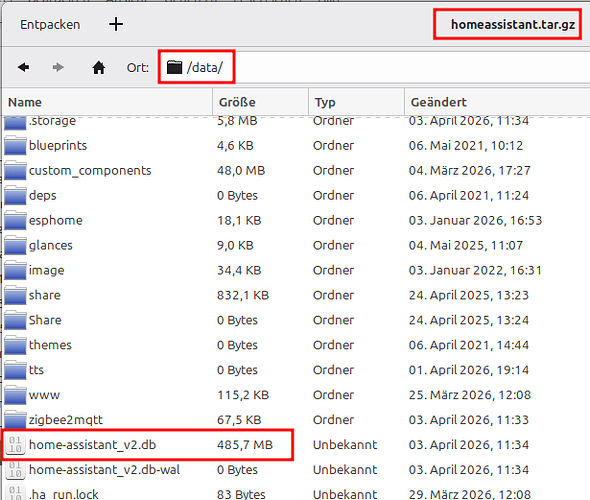Click the homeassistant.tar.gz title text
590x500 pixels.
click(x=513, y=24)
